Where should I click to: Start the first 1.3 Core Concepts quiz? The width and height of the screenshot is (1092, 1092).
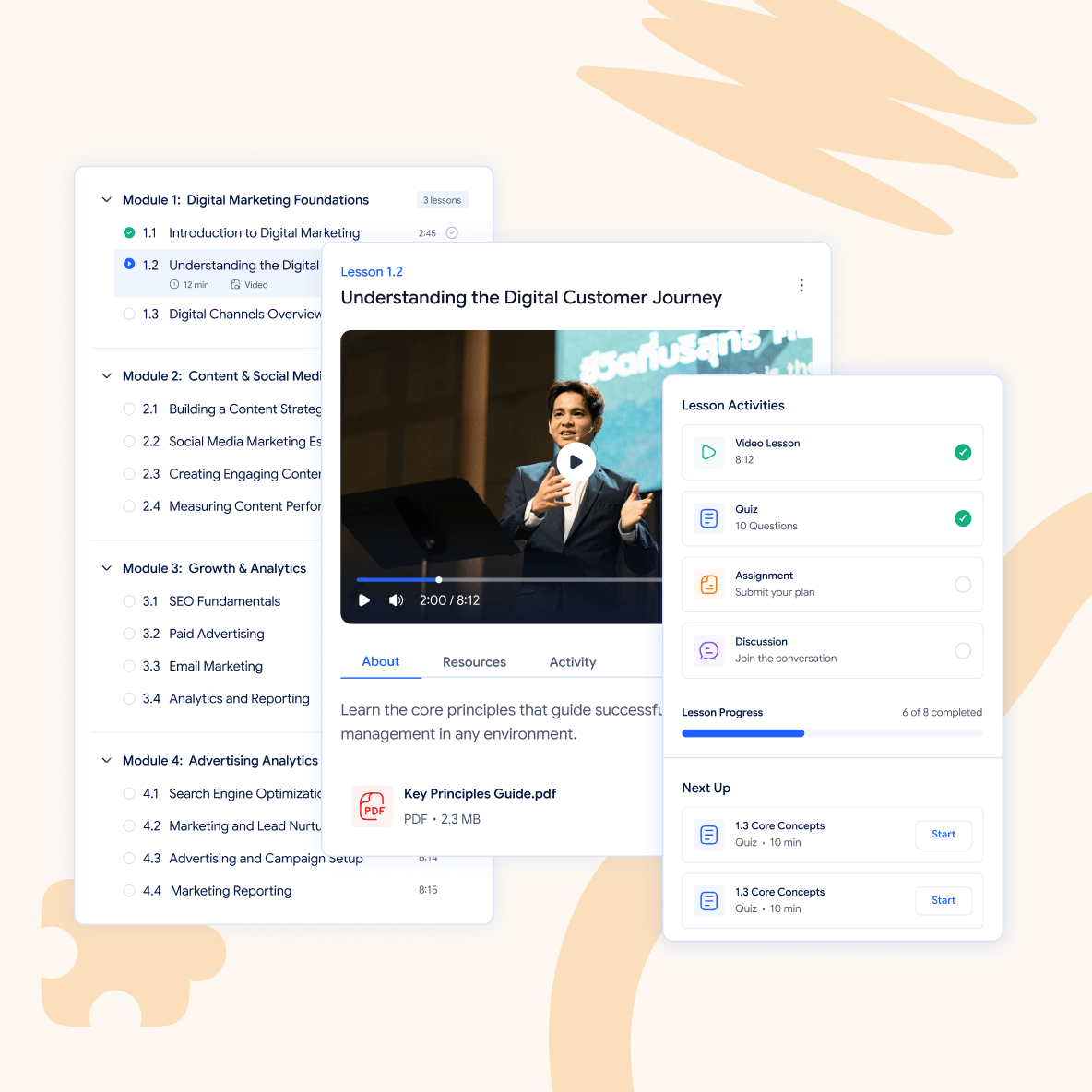[943, 835]
